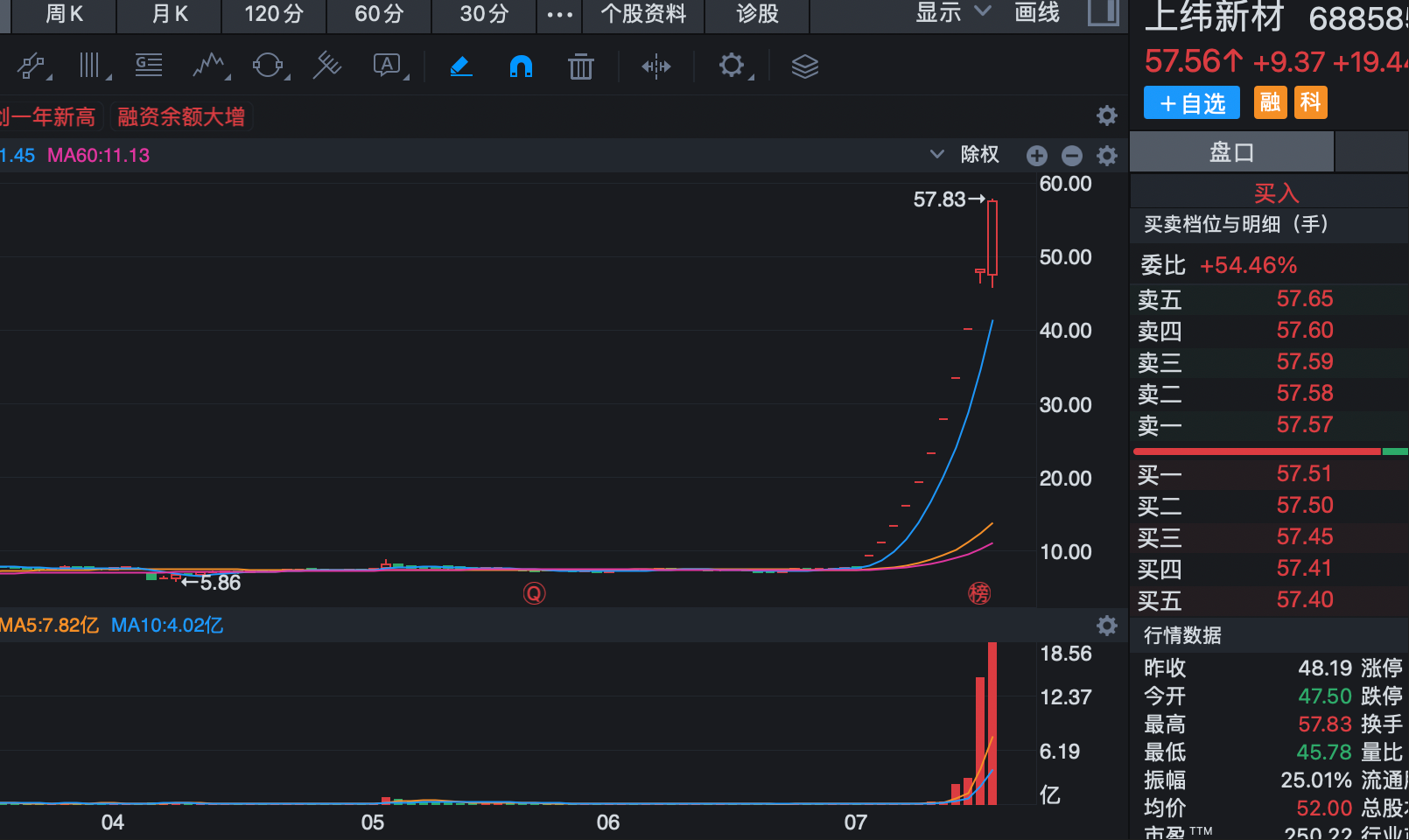The image size is (1409, 840).
Task: Toggle the magnet snap mode
Action: coord(521,66)
